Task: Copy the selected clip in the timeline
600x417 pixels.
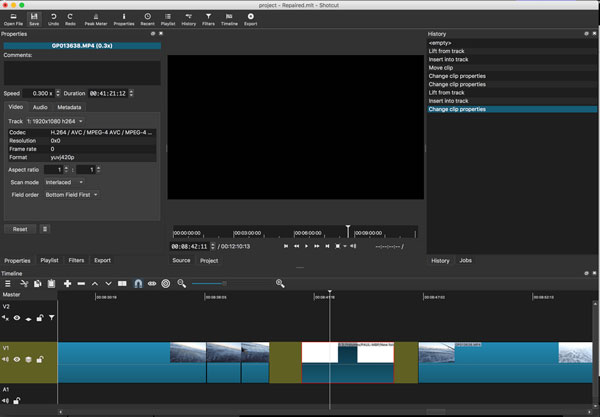Action: click(x=38, y=283)
